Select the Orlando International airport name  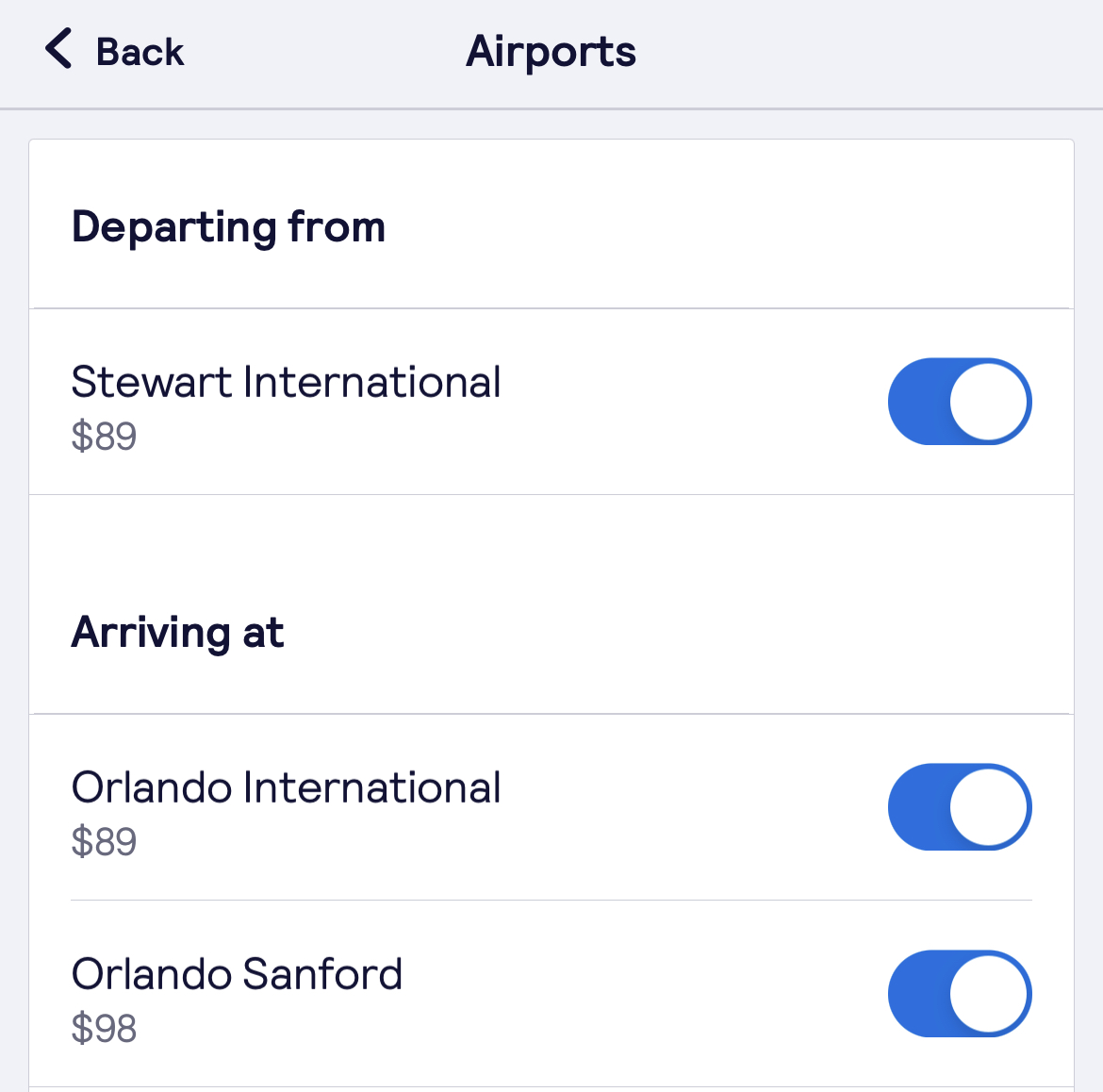pos(286,788)
